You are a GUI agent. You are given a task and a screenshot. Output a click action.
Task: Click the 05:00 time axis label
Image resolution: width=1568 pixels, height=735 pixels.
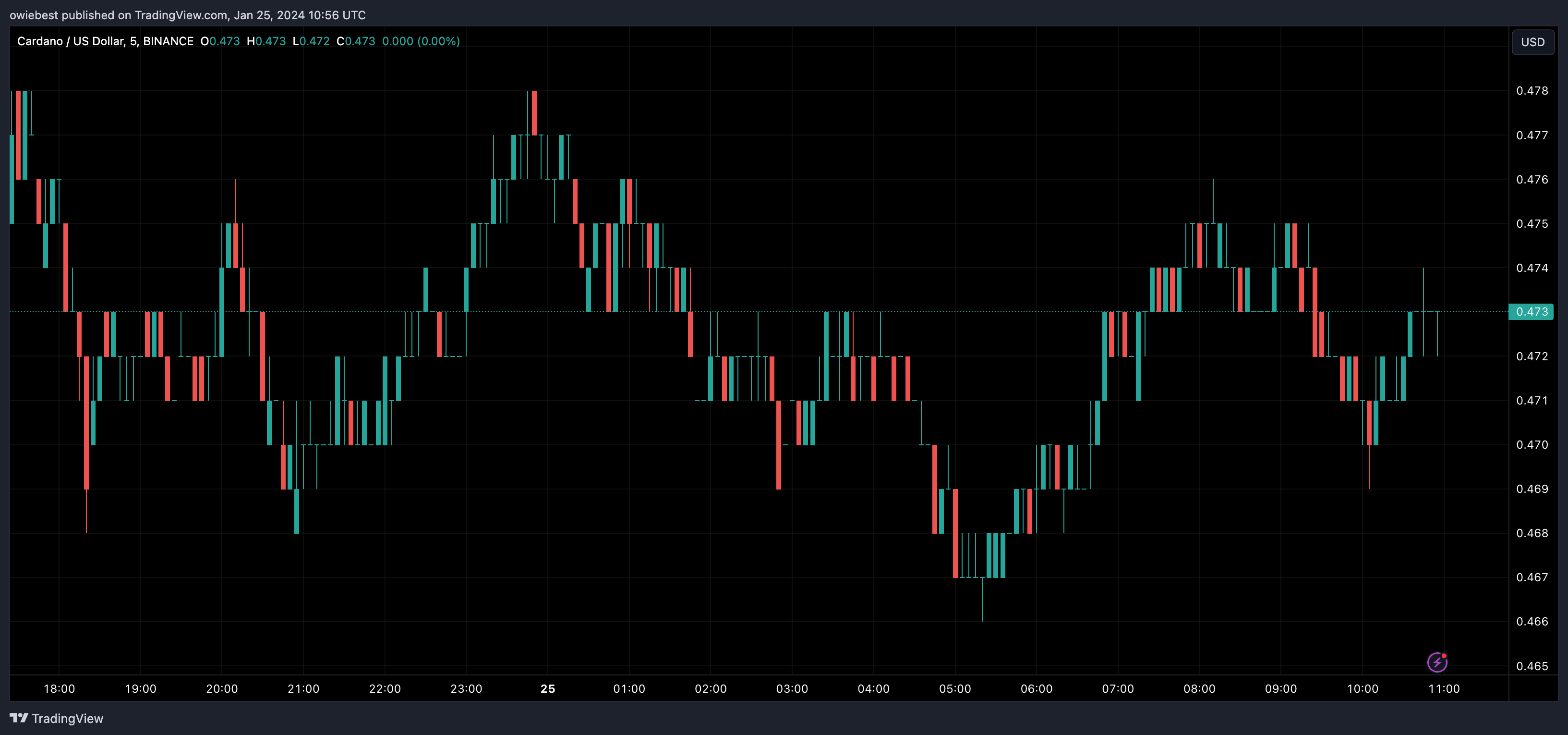click(955, 689)
